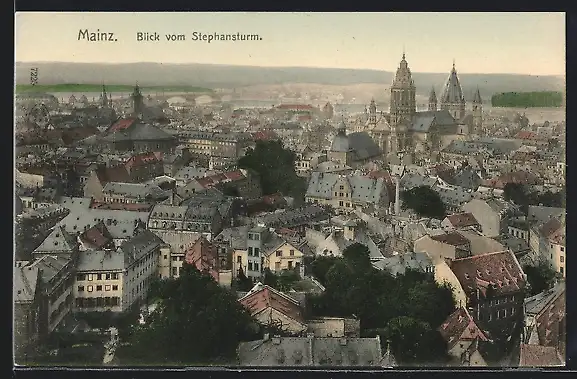Select the grey slate roof at bottom edge
Screen dimensions: 577x379
pyautogui.click(x=310, y=350)
